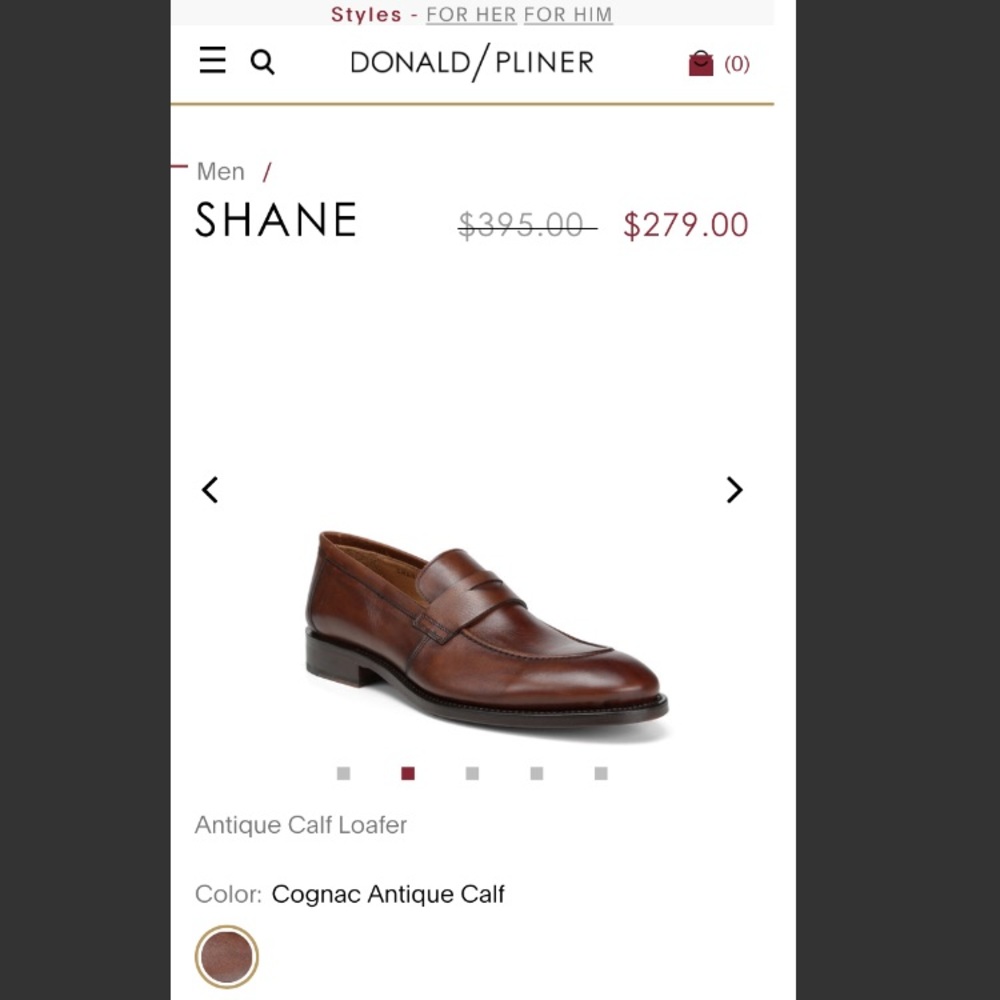The width and height of the screenshot is (1000, 1000).
Task: Open the hamburger navigation menu
Action: (x=212, y=61)
